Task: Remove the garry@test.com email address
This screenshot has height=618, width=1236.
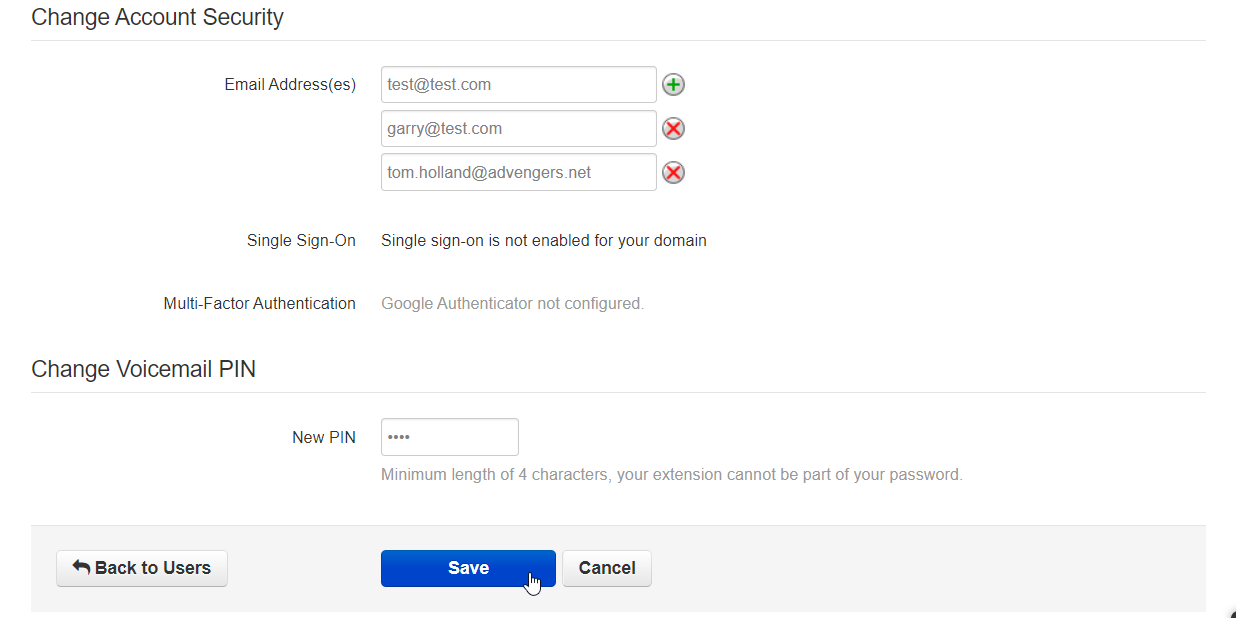Action: coord(674,129)
